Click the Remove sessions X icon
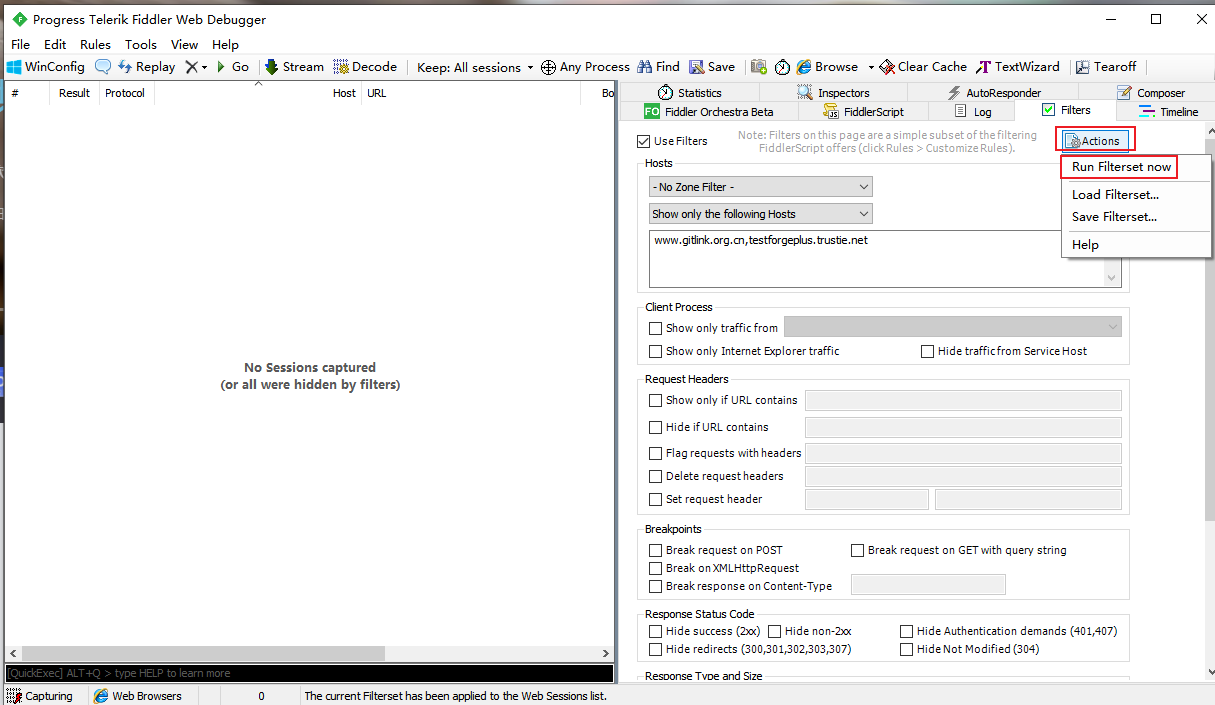The image size is (1215, 705). click(192, 67)
